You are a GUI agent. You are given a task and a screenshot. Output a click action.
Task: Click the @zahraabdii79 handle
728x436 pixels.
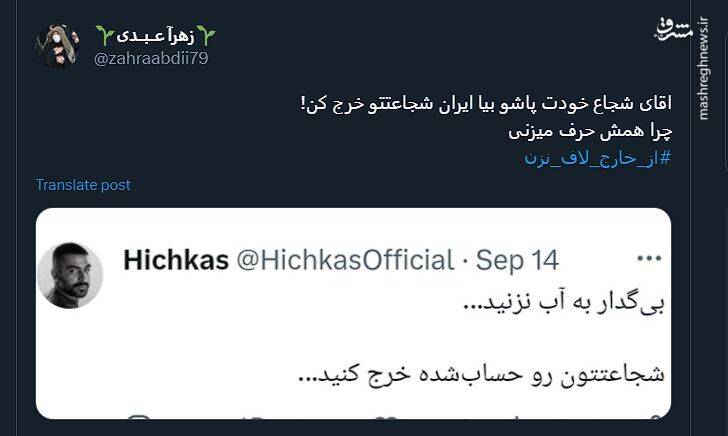(x=151, y=59)
